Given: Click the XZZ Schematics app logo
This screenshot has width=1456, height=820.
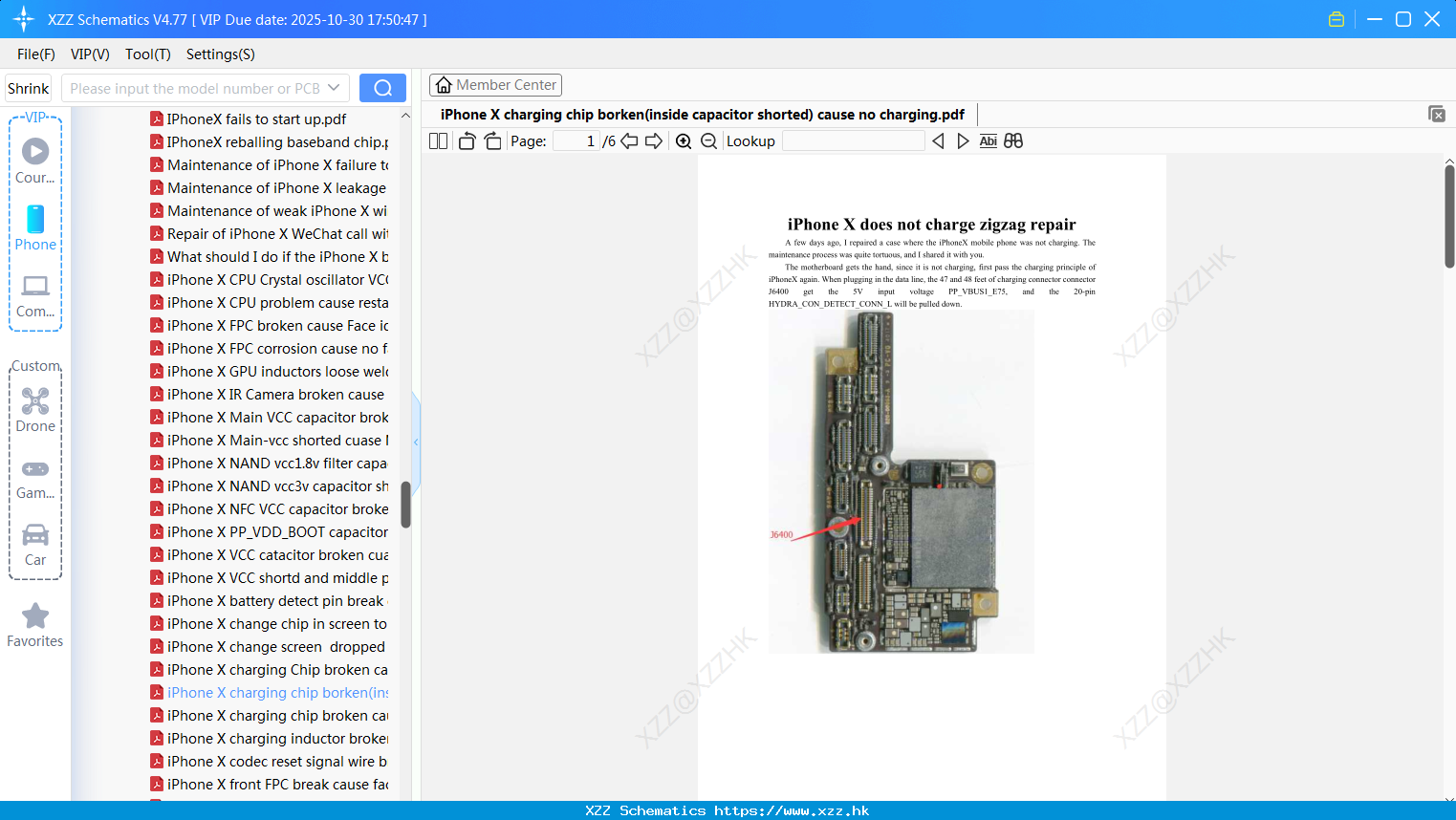Looking at the screenshot, I should (x=24, y=19).
